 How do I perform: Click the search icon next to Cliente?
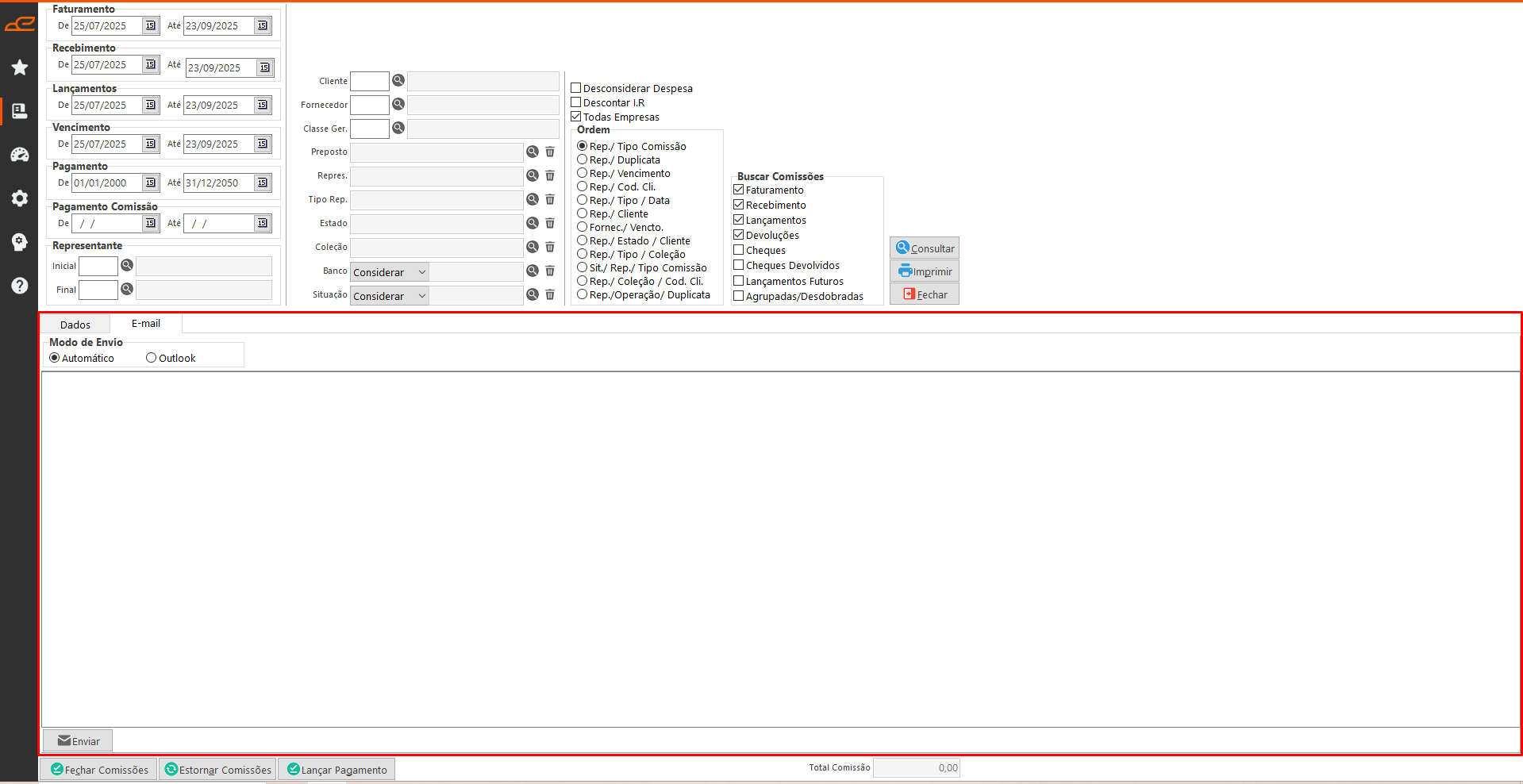click(398, 81)
